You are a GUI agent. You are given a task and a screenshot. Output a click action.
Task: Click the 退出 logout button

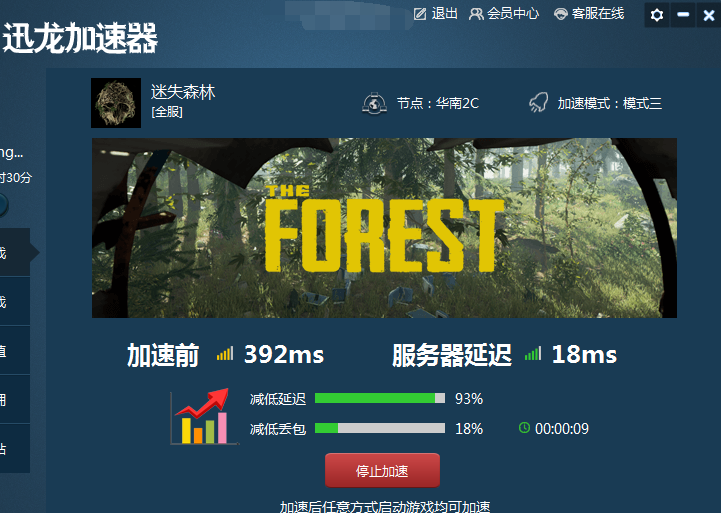click(x=435, y=14)
